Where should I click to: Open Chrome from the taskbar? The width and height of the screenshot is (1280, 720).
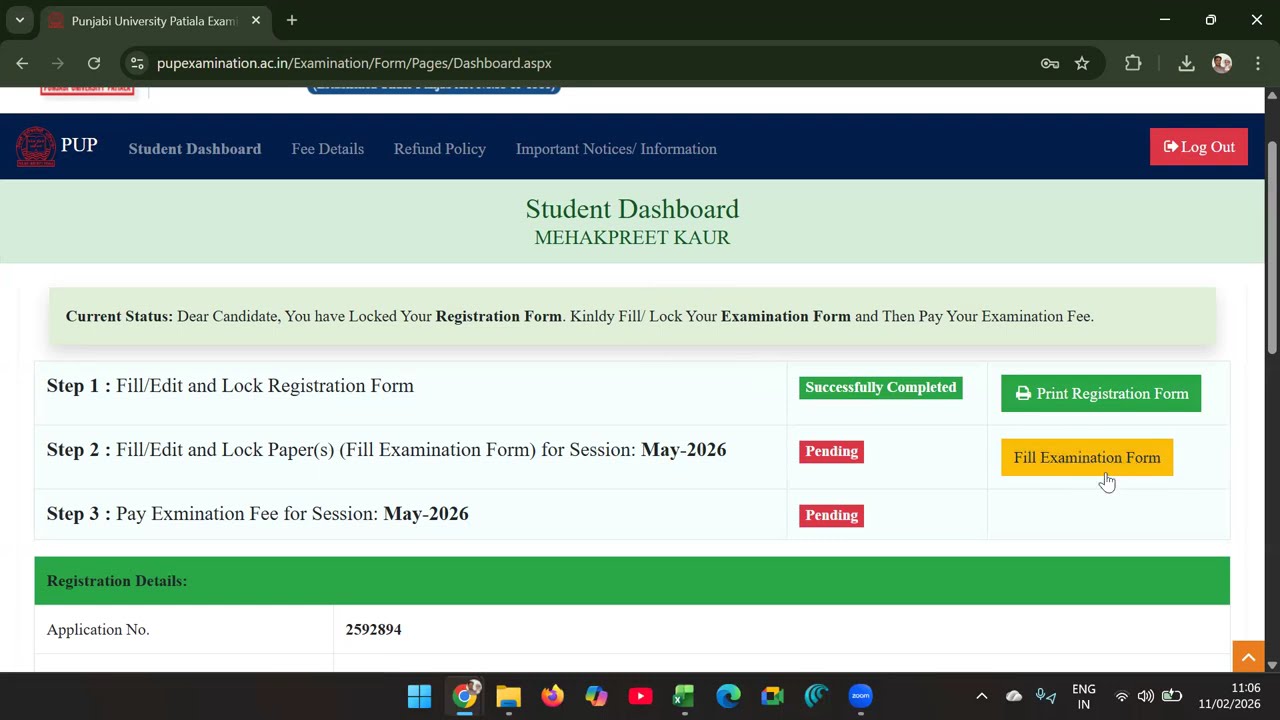point(464,696)
